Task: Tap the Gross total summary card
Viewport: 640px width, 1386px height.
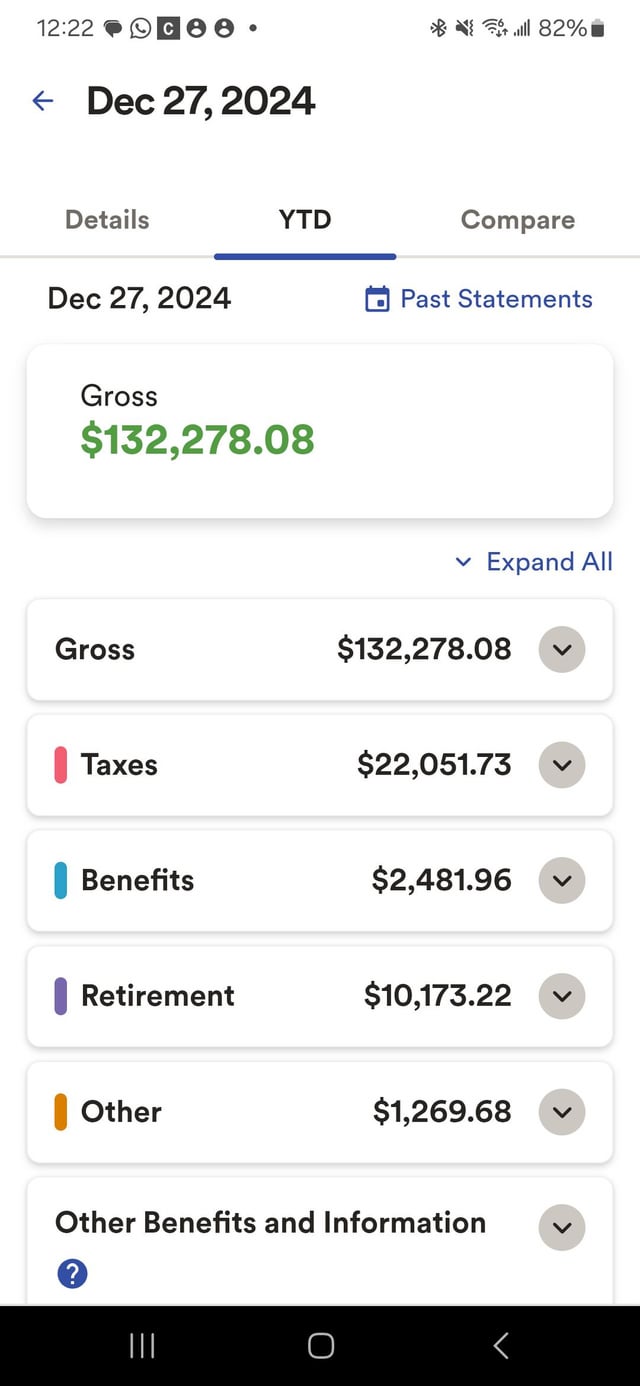Action: click(x=320, y=431)
